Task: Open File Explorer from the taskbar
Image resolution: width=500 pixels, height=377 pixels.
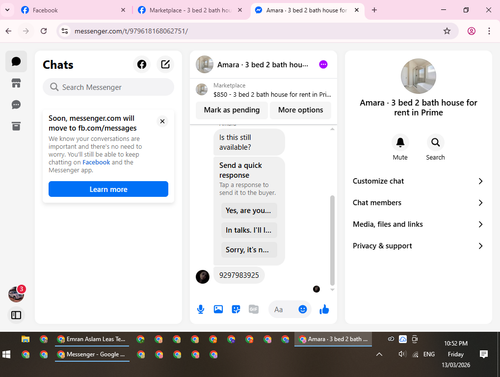Action: (x=25, y=339)
